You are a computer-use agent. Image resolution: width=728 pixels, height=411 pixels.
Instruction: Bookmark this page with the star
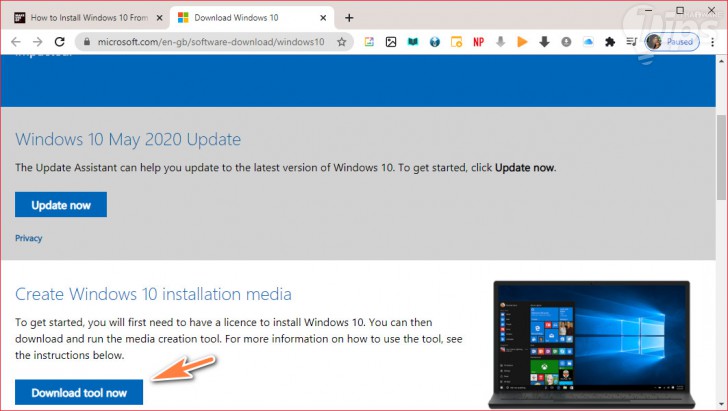point(342,42)
